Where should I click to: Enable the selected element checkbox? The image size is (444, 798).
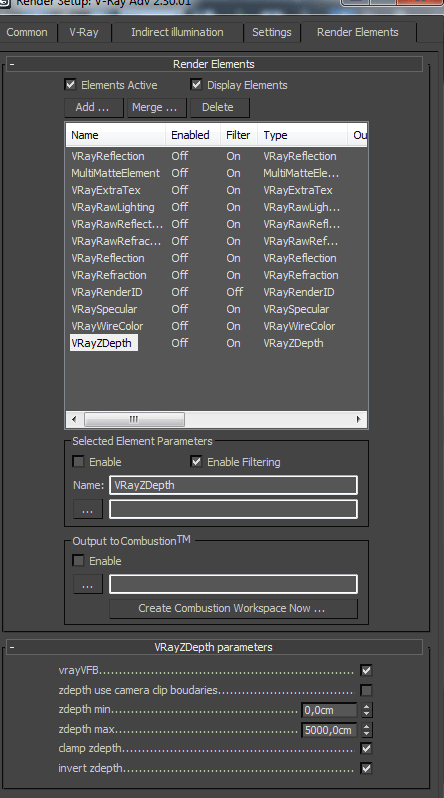(78, 462)
